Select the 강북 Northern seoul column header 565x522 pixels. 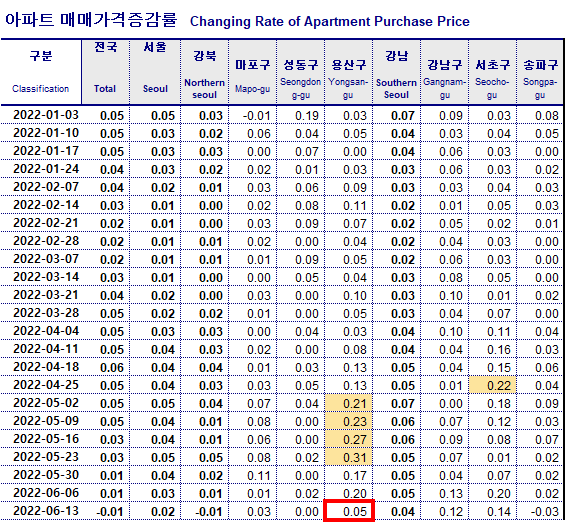[x=204, y=72]
